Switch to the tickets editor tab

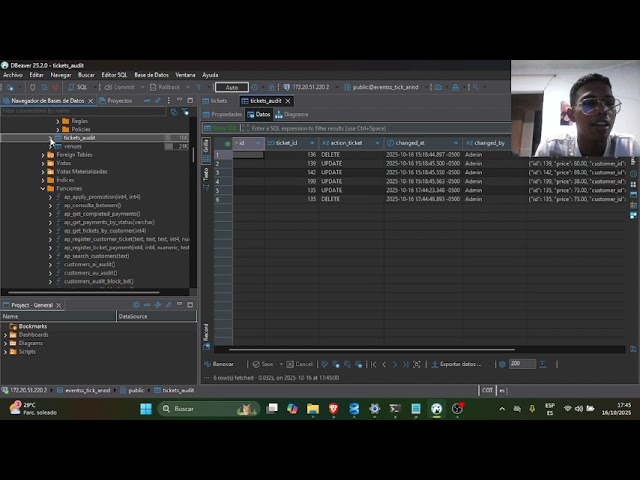coord(215,100)
